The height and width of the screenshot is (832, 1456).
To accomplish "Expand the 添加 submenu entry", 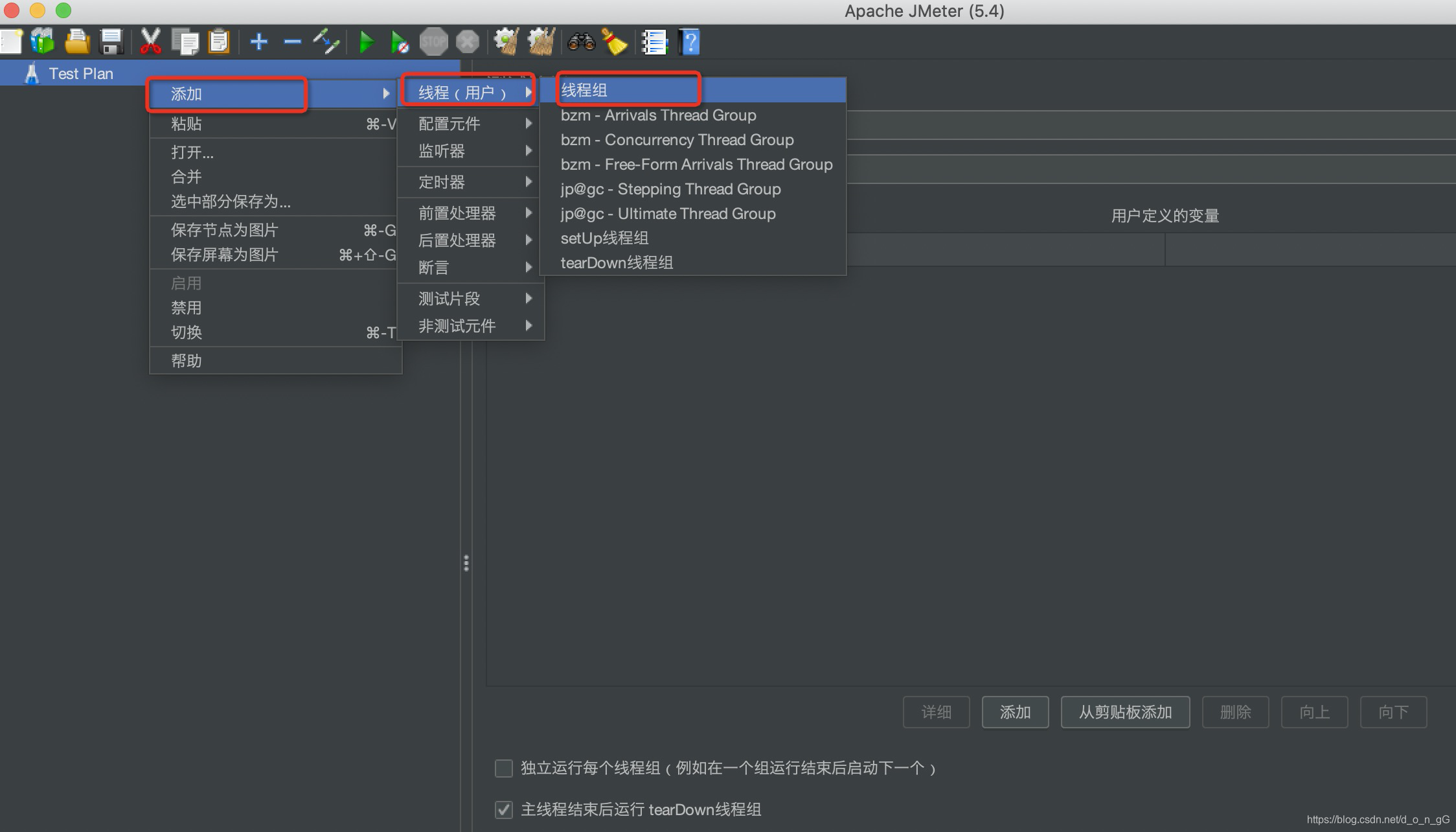I will [x=272, y=94].
